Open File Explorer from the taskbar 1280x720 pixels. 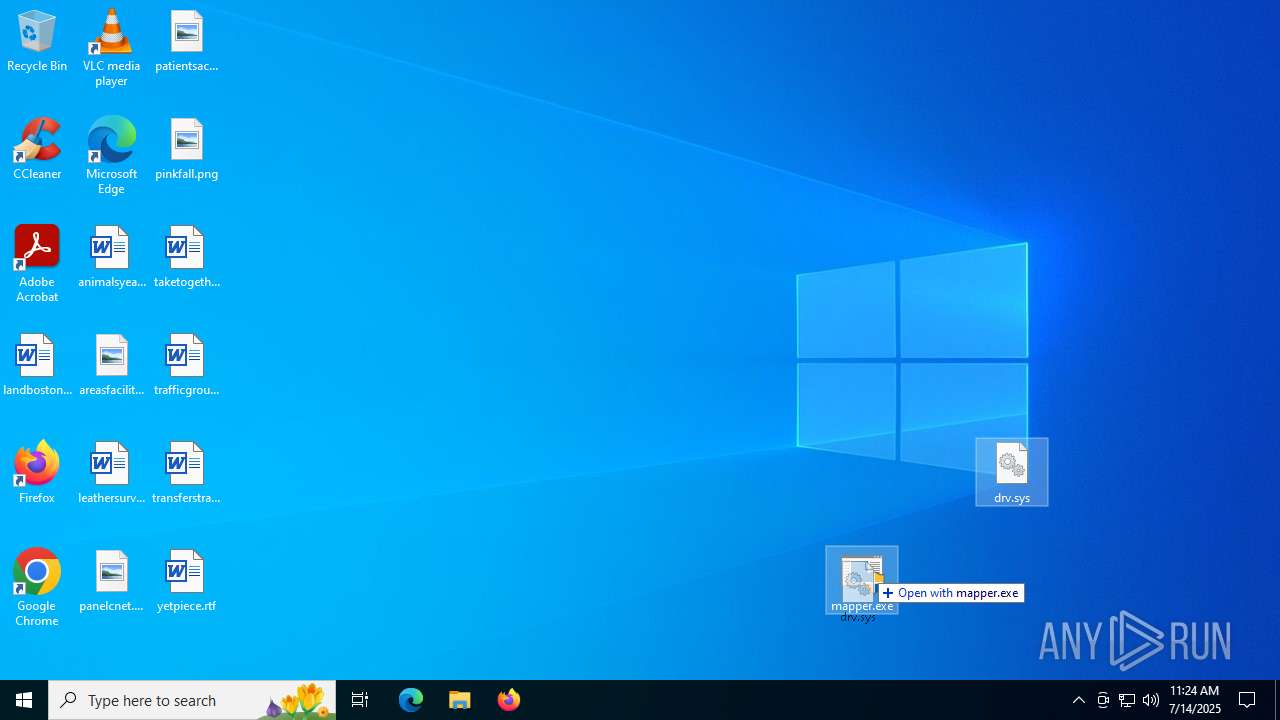(460, 700)
